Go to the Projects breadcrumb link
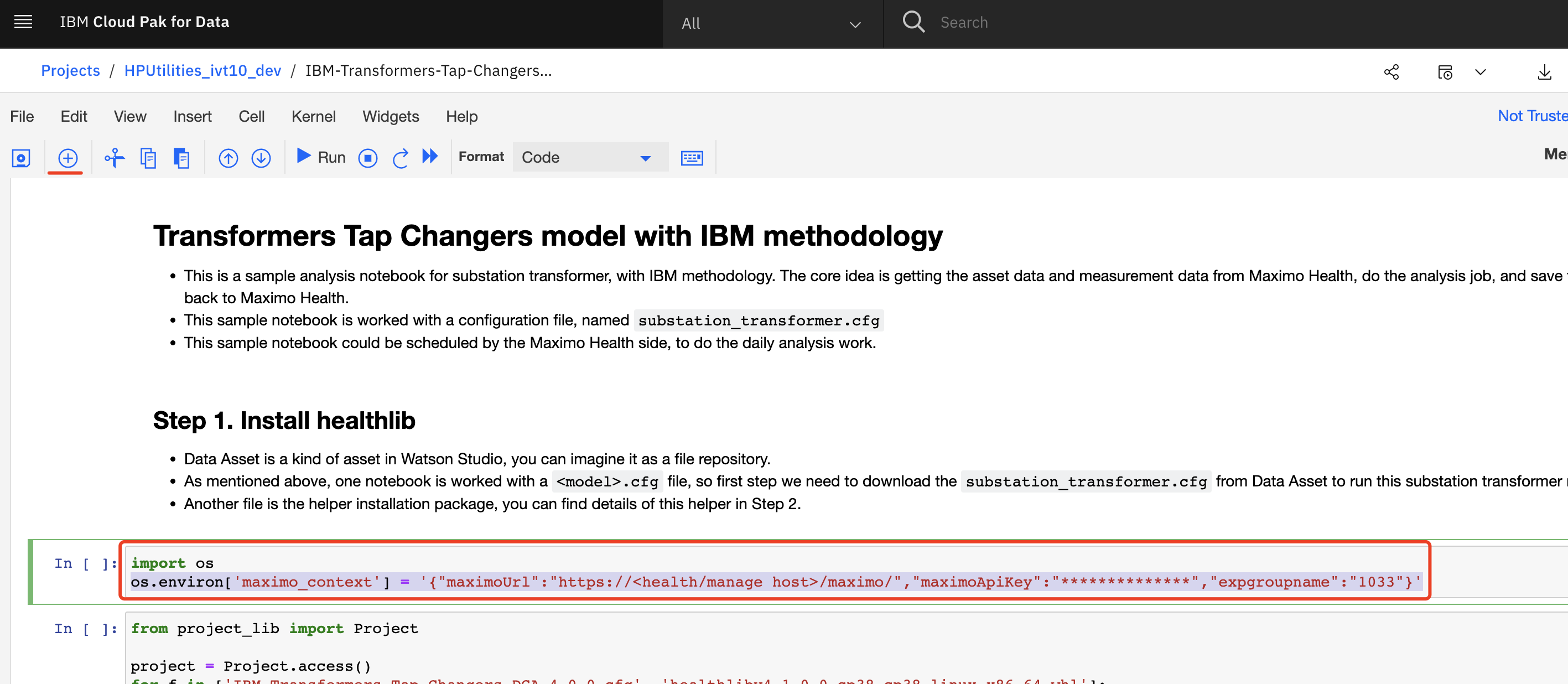1568x684 pixels. point(71,71)
